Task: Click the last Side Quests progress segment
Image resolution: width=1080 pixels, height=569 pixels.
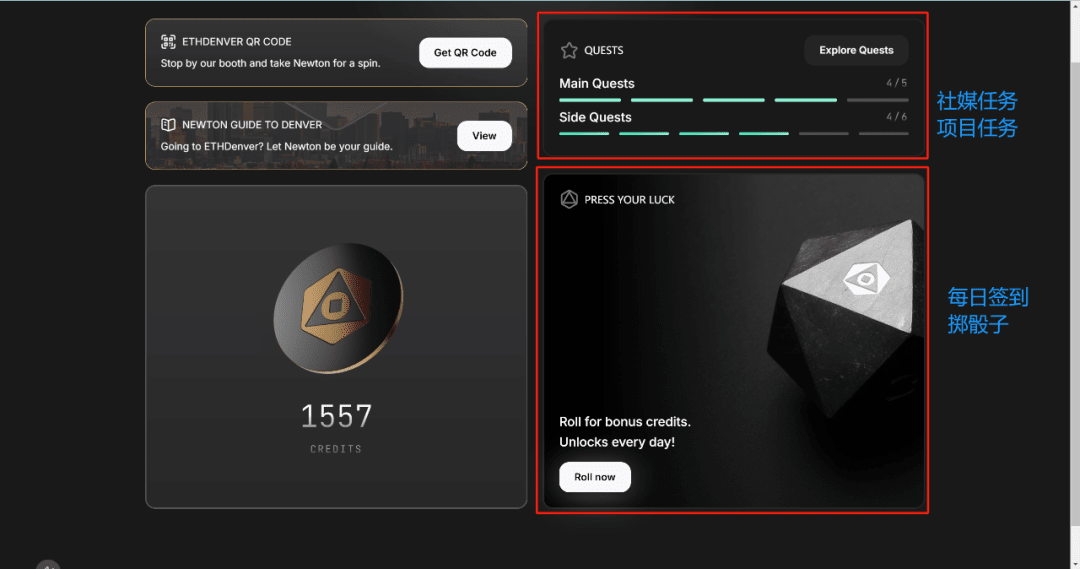Action: coord(884,134)
